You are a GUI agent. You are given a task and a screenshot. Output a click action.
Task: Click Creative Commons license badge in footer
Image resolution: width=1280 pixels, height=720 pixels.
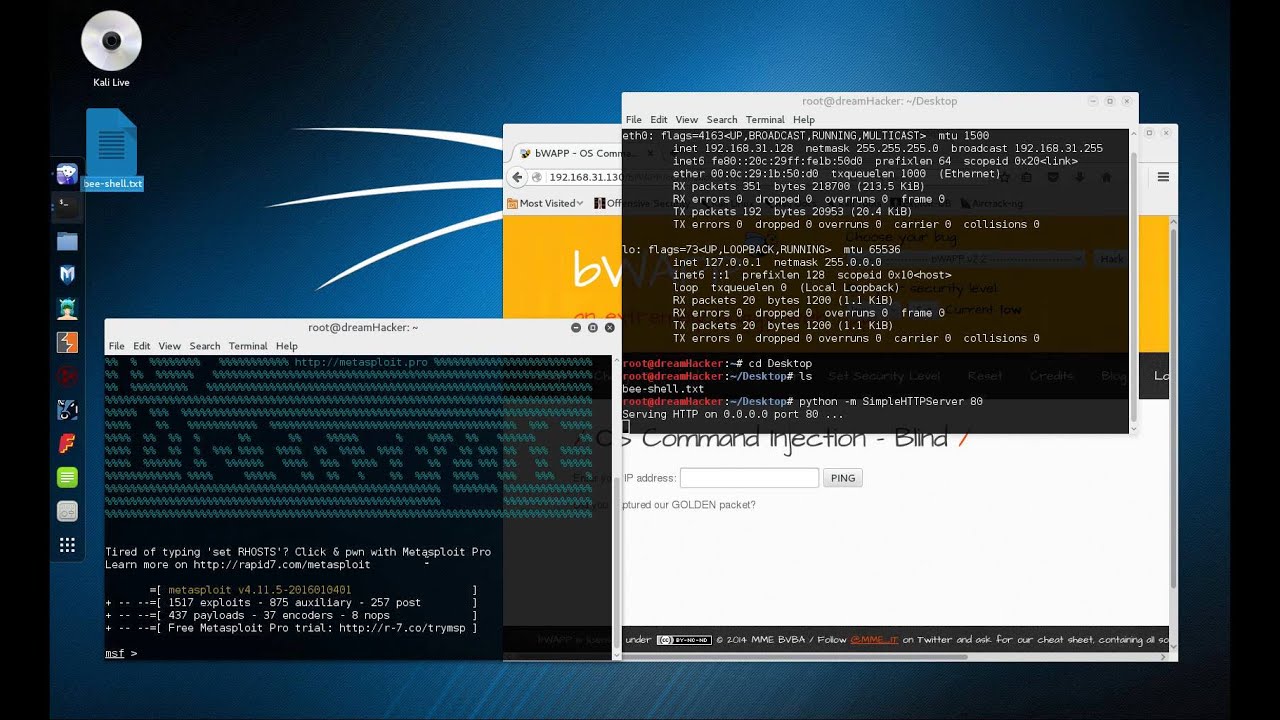click(682, 640)
